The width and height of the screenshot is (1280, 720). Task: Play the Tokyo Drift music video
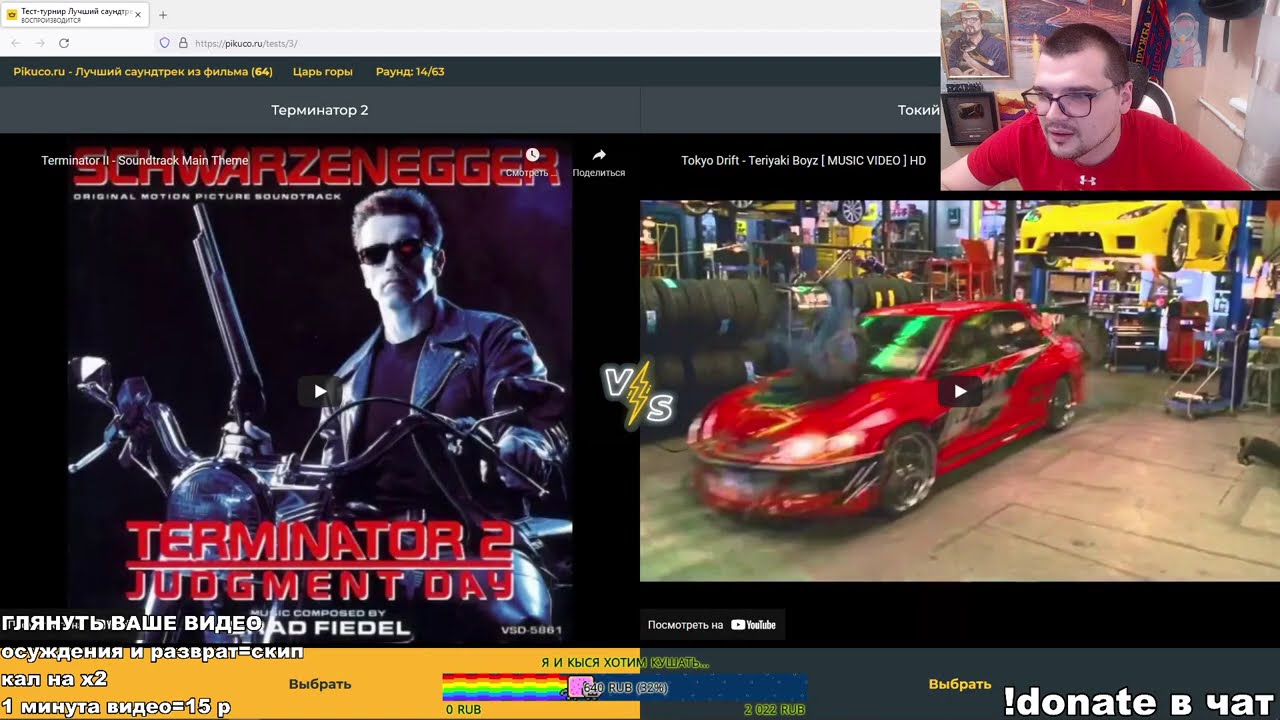(960, 391)
